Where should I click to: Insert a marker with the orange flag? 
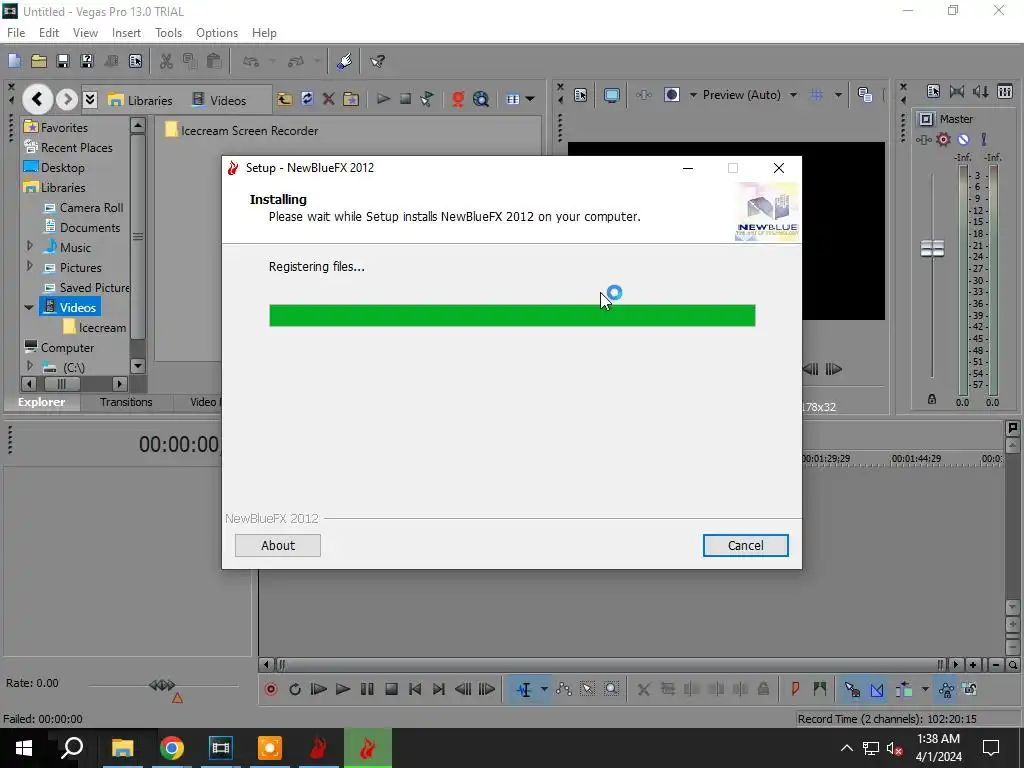tap(795, 689)
